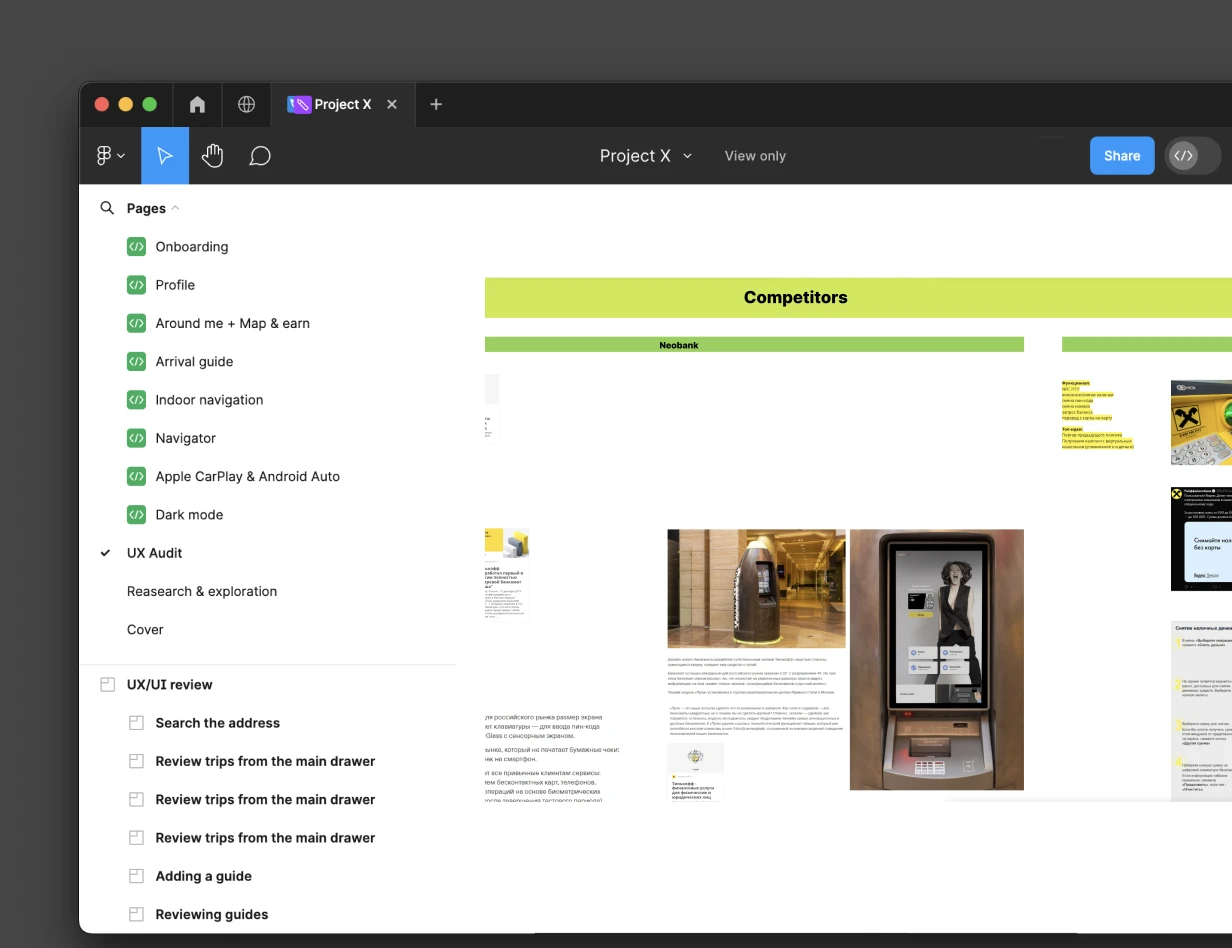
Task: Click the search icon above Pages
Action: 107,208
